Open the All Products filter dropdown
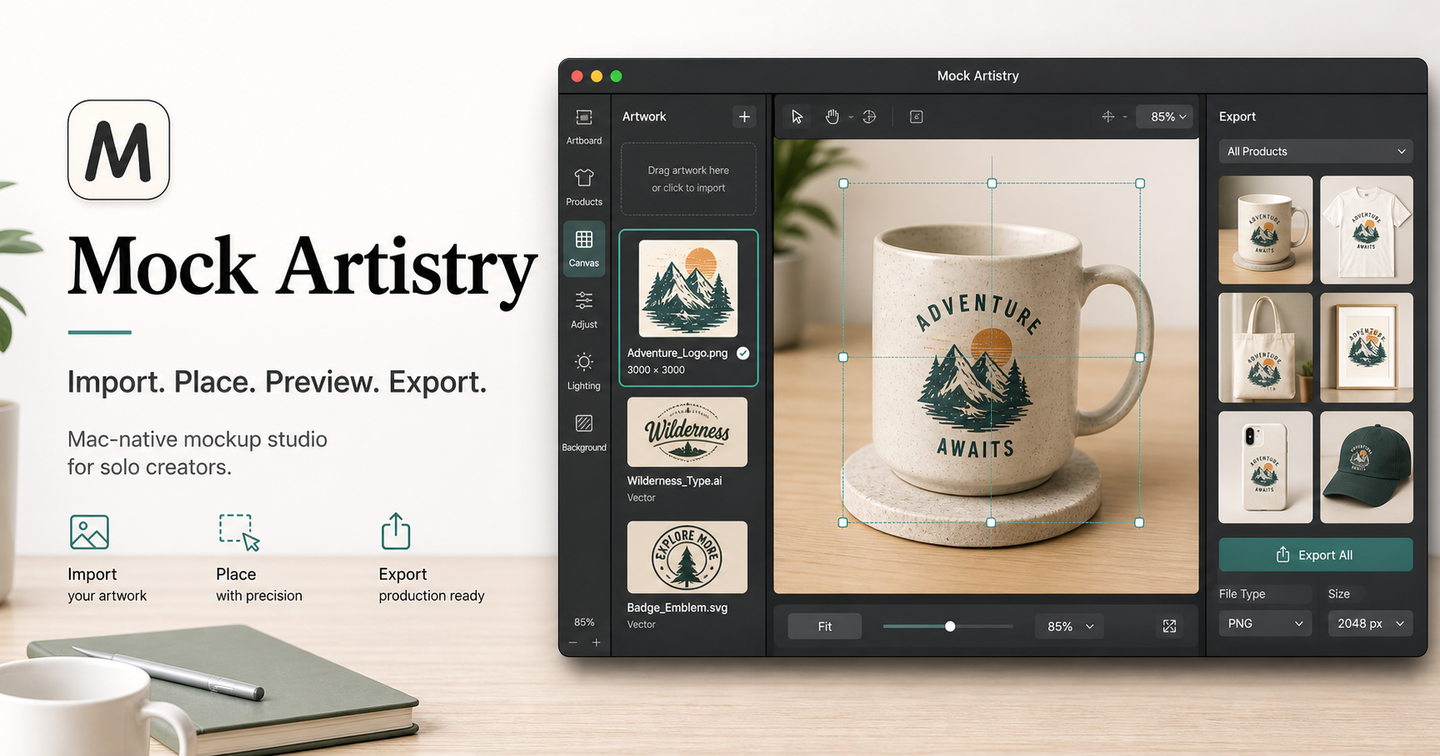1440x756 pixels. coord(1316,151)
